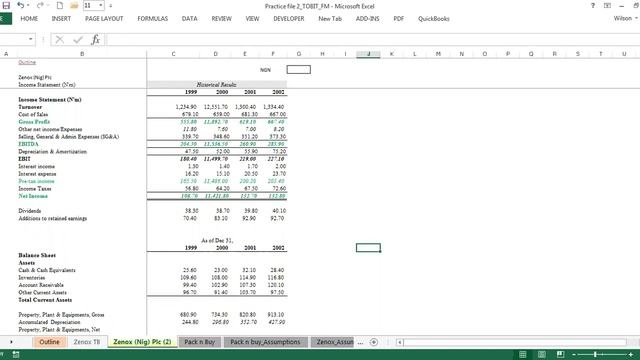This screenshot has height=360, width=640.
Task: Click the zoom slider handle
Action: coord(596,354)
